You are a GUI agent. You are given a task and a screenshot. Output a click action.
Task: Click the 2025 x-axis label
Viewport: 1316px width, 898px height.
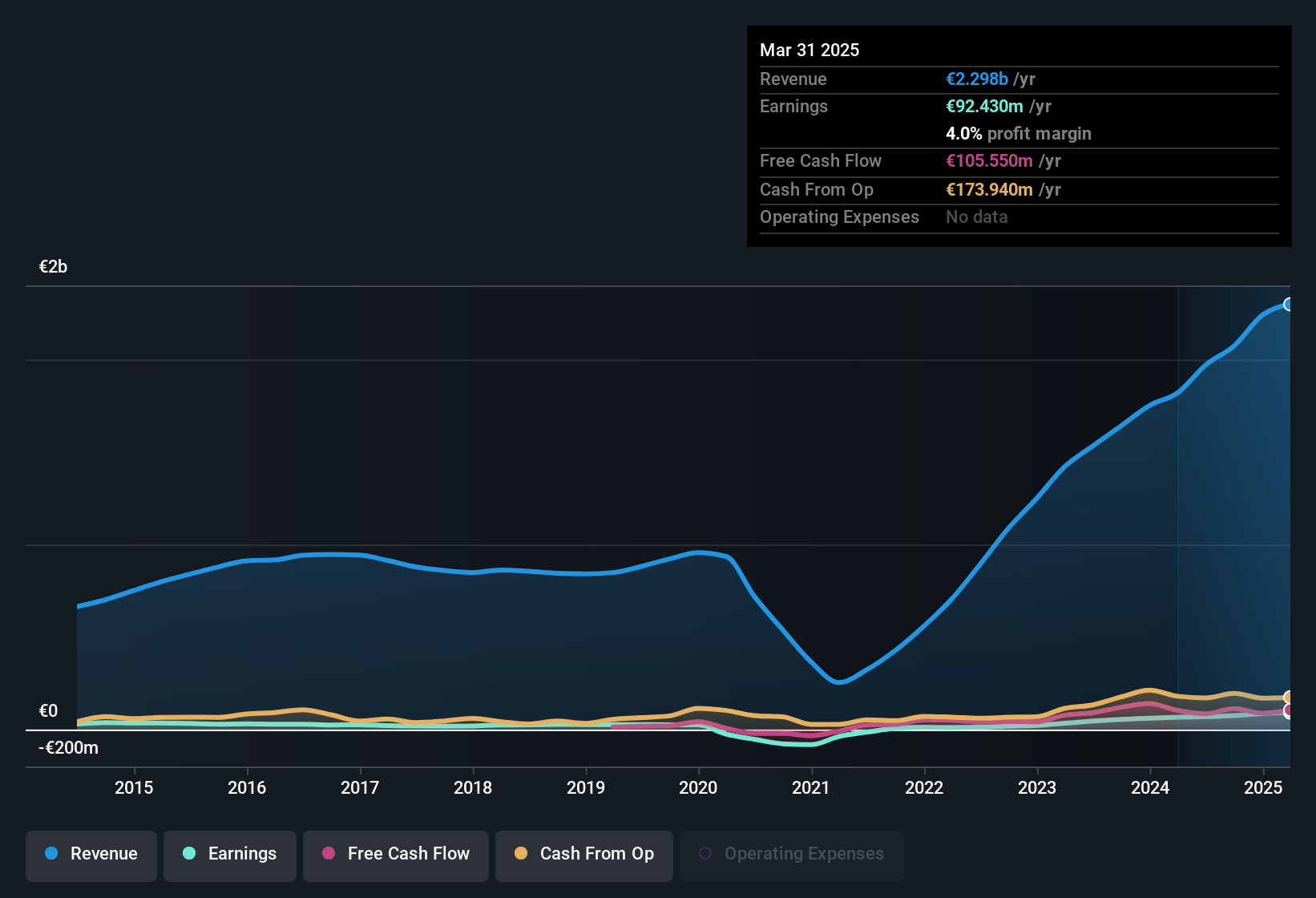[1263, 788]
